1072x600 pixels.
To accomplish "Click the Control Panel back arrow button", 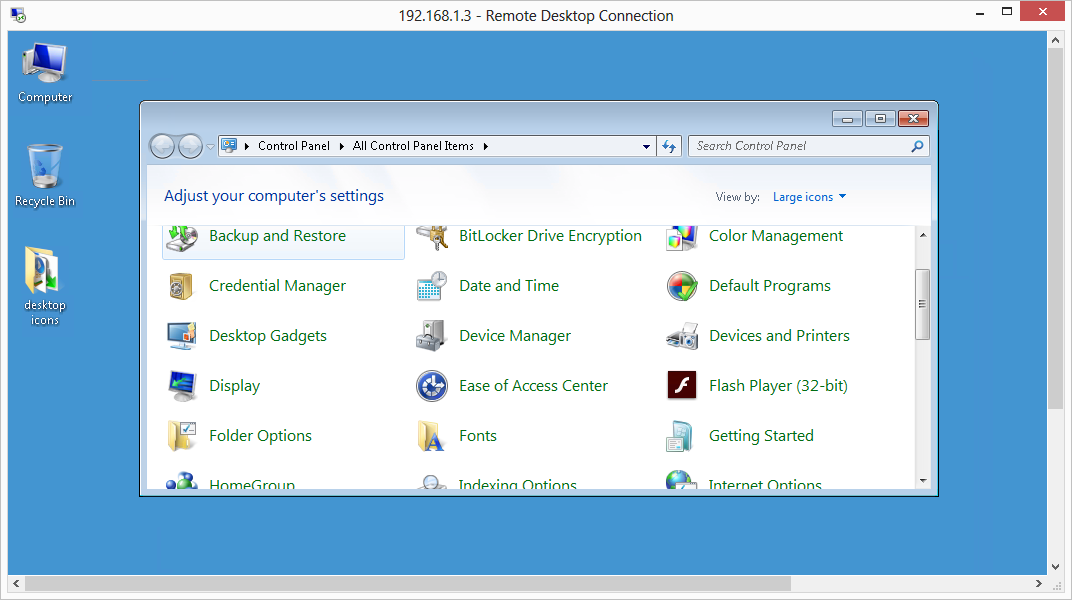I will 162,146.
